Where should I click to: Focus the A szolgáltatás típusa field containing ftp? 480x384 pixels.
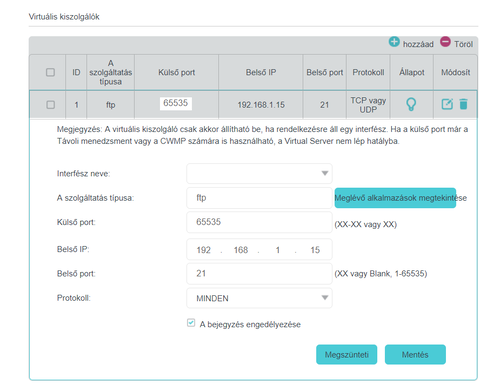[259, 198]
